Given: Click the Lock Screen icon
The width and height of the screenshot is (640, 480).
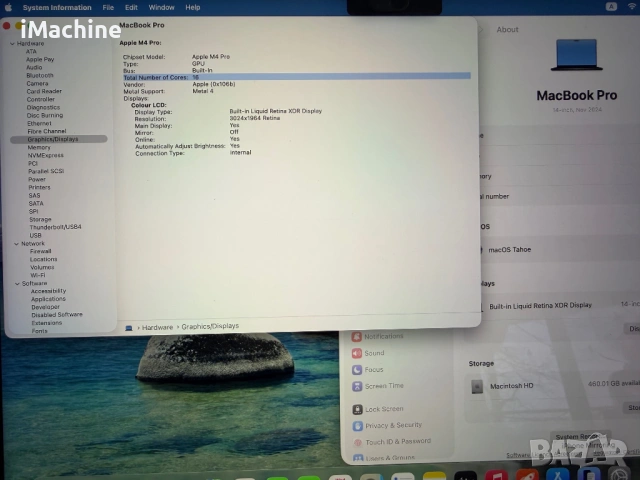Looking at the screenshot, I should tap(357, 409).
